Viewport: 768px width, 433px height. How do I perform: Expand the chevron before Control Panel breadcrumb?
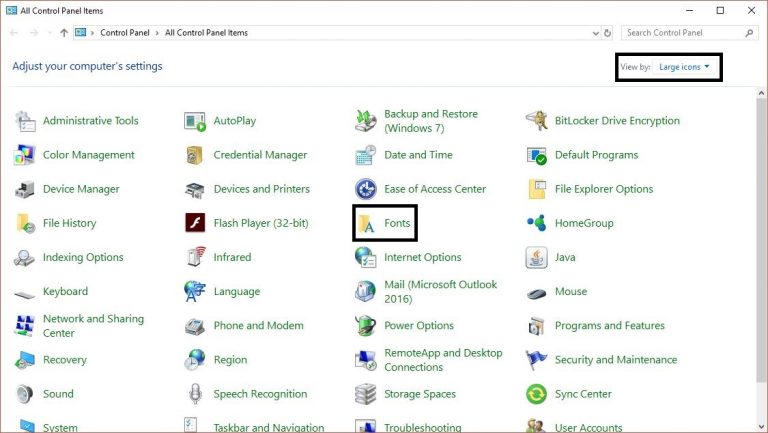(x=92, y=33)
